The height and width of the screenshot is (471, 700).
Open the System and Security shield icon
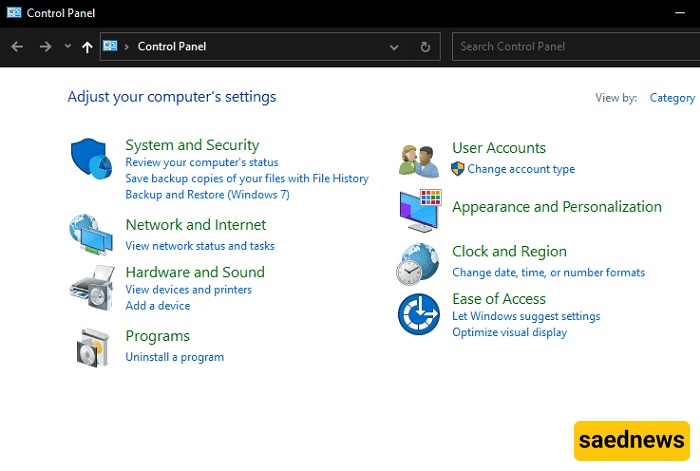92,158
